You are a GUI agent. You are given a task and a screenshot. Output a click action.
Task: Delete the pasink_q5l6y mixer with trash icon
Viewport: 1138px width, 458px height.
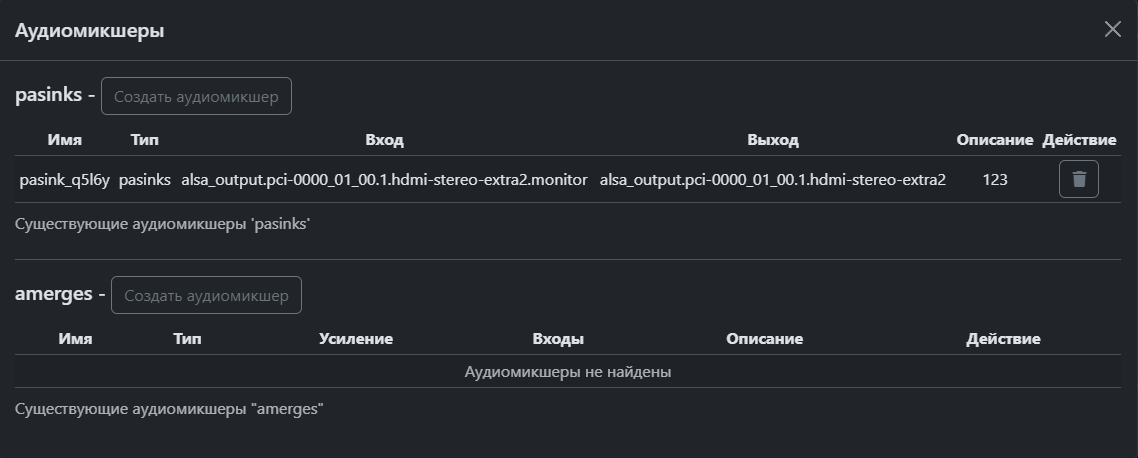(x=1078, y=179)
